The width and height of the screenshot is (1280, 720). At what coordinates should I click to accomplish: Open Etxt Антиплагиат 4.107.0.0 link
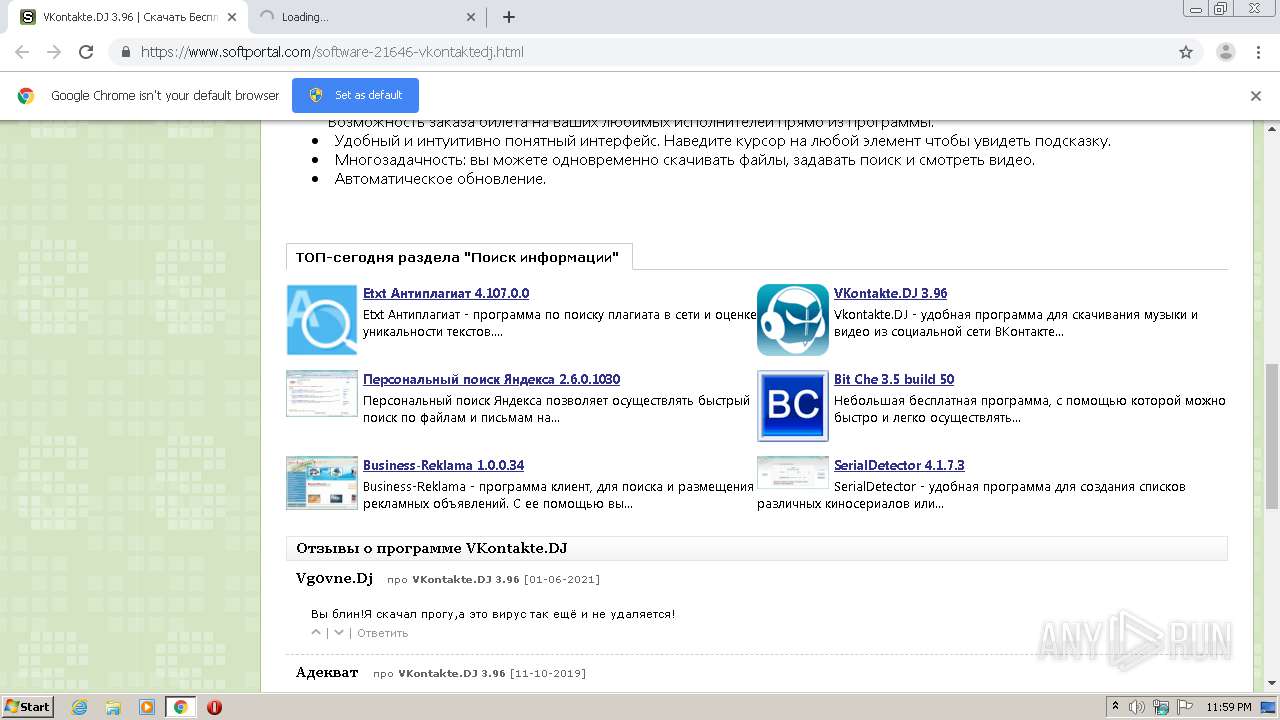(446, 294)
